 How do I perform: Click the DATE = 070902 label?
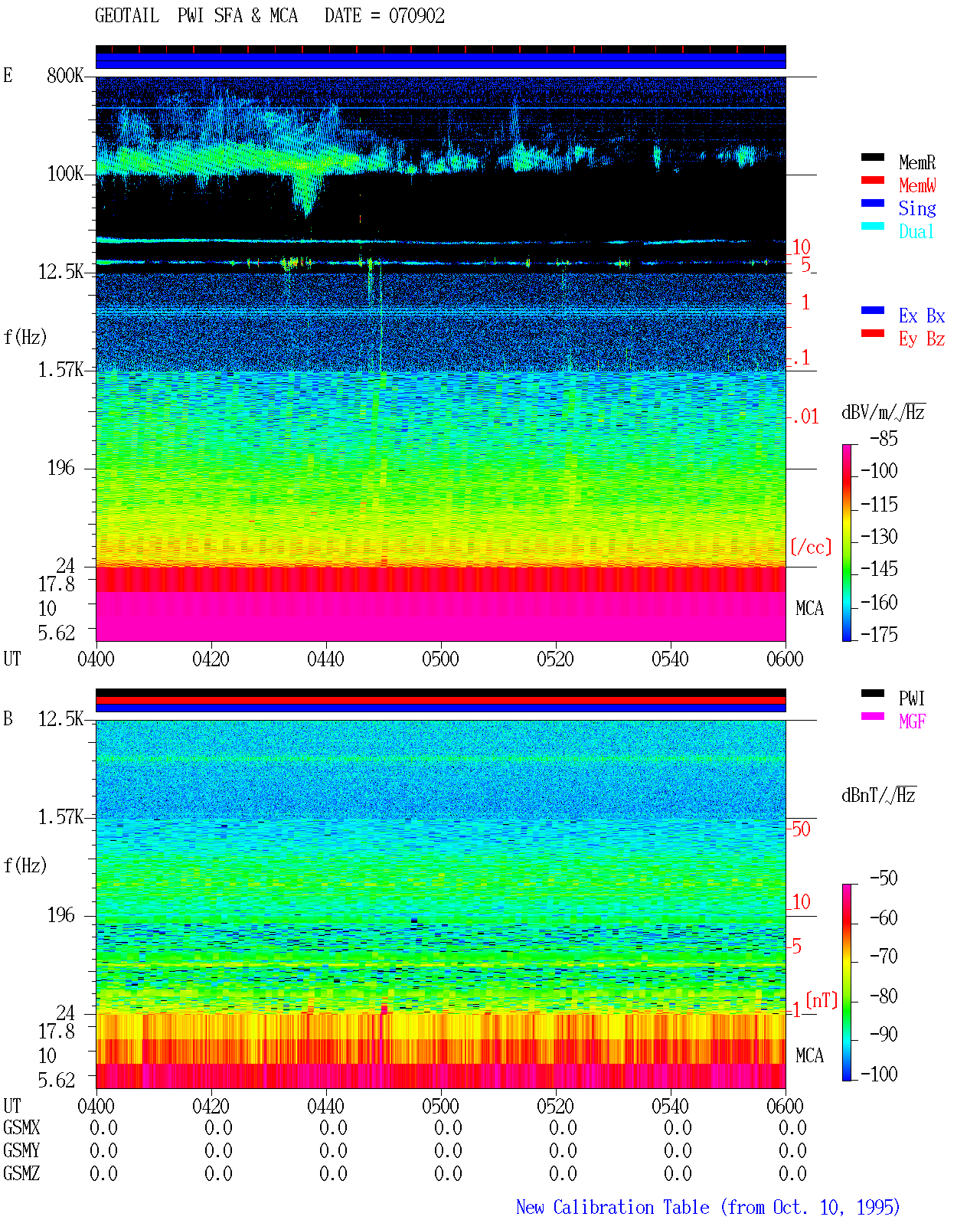[384, 15]
